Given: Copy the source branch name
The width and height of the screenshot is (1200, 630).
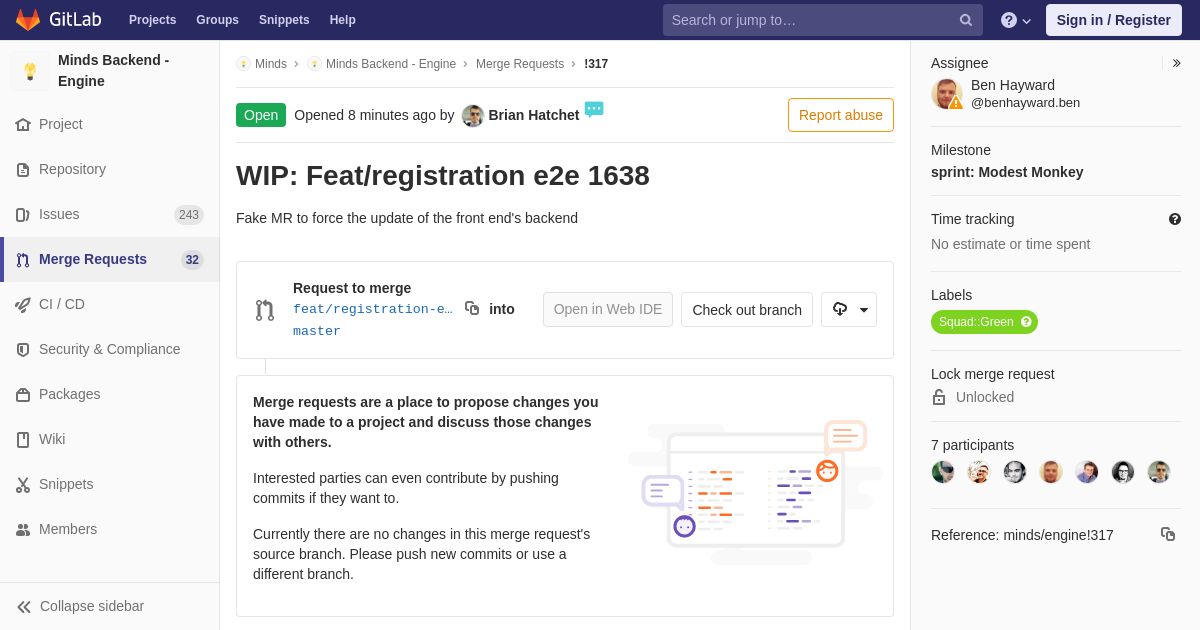Looking at the screenshot, I should pos(472,309).
